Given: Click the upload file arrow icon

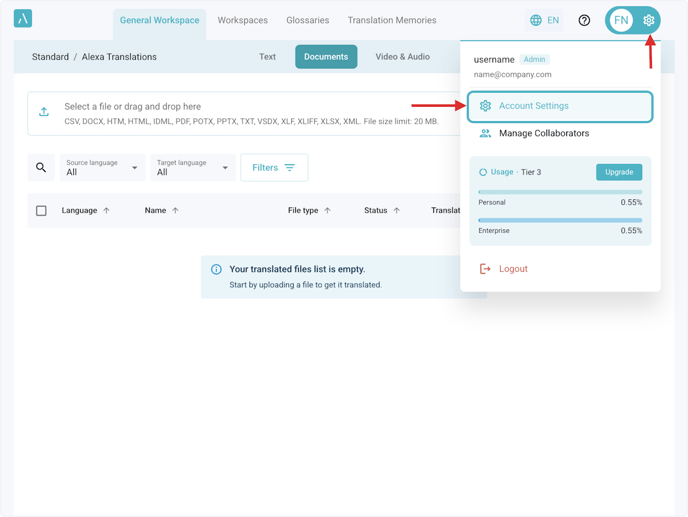Looking at the screenshot, I should (x=44, y=112).
